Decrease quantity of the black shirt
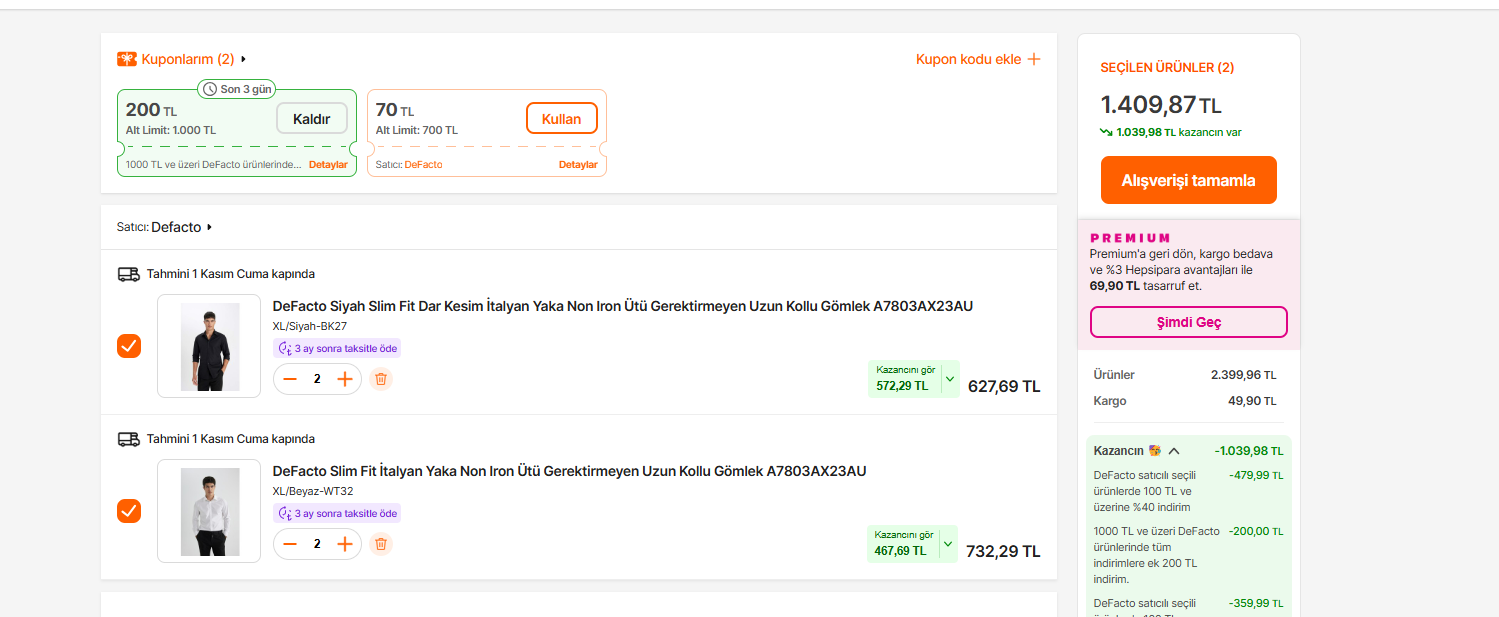 [x=290, y=379]
